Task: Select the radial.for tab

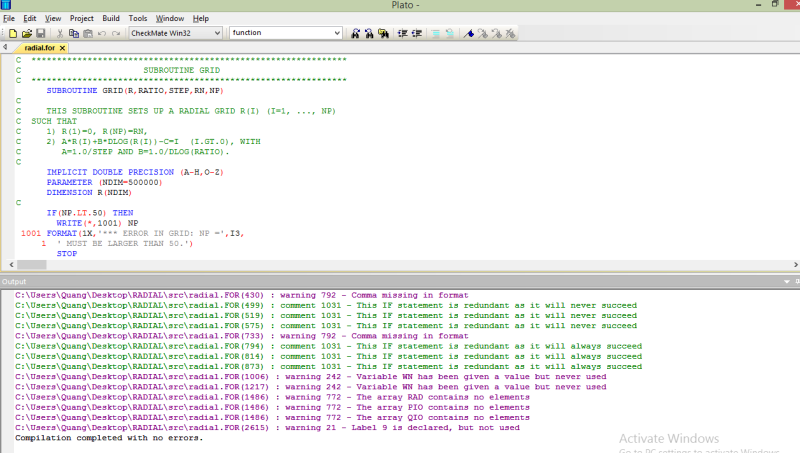Action: (39, 47)
